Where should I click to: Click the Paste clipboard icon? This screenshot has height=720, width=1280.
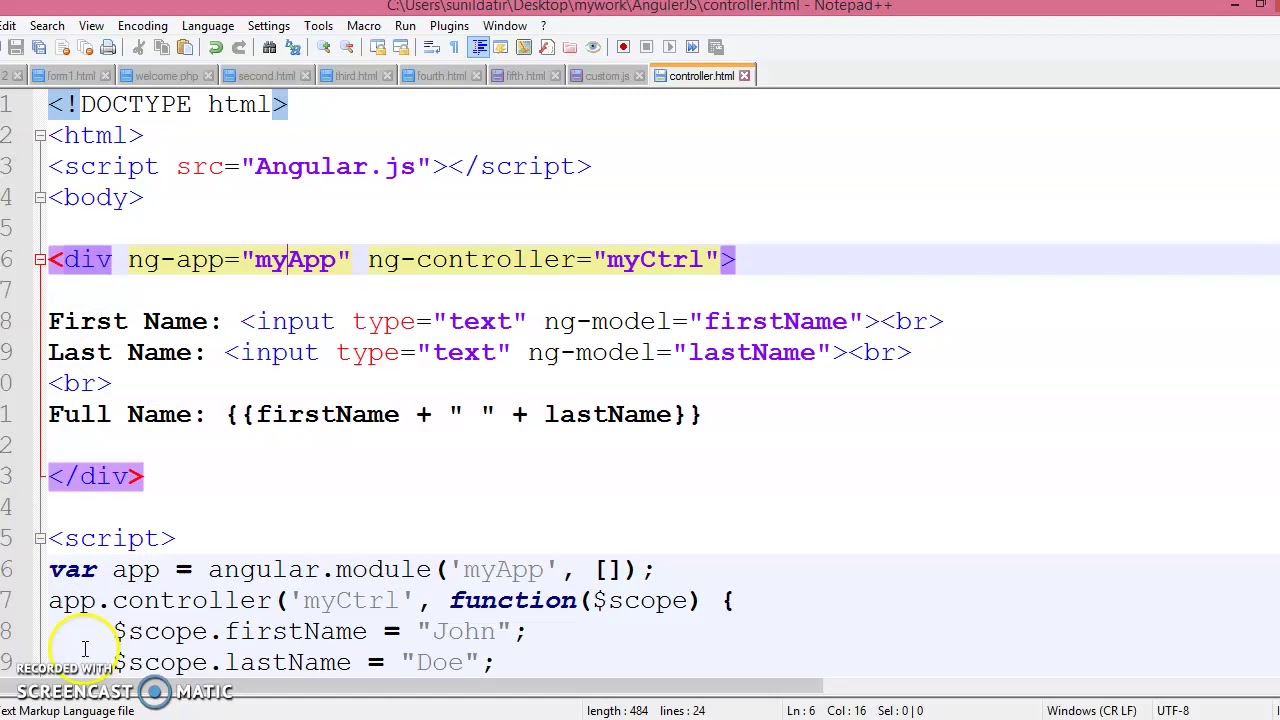[x=185, y=47]
